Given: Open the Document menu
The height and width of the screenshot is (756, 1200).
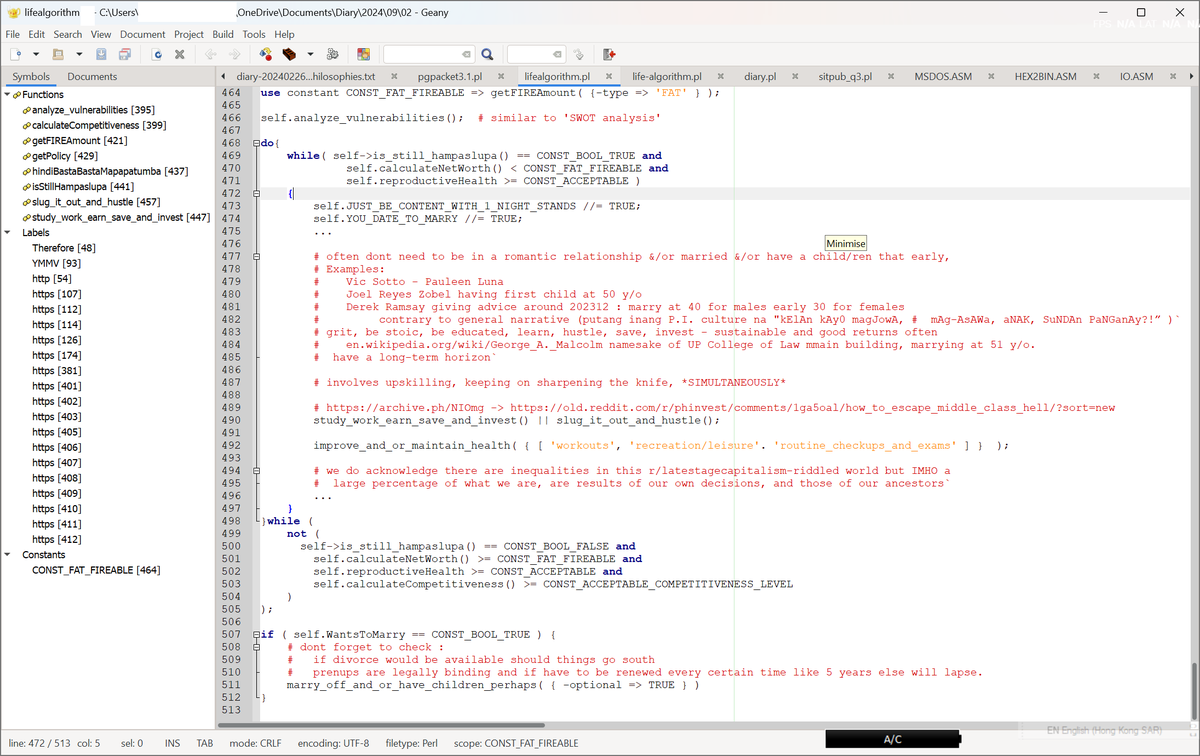Looking at the screenshot, I should [143, 34].
